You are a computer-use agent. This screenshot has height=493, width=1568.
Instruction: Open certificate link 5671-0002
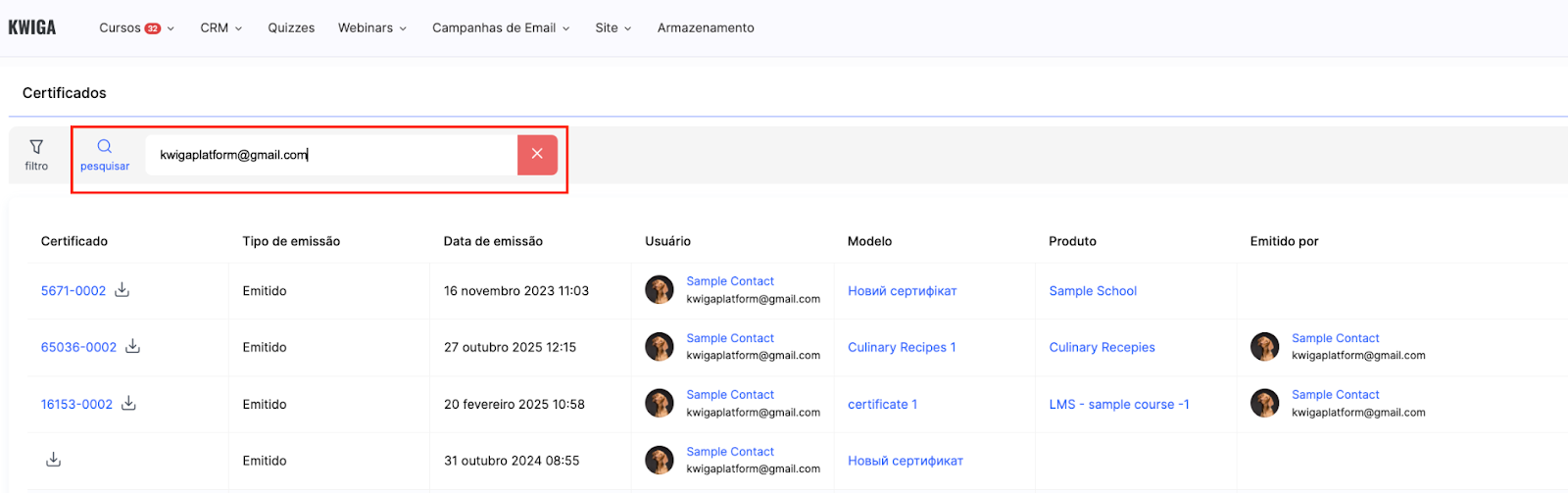click(x=73, y=291)
